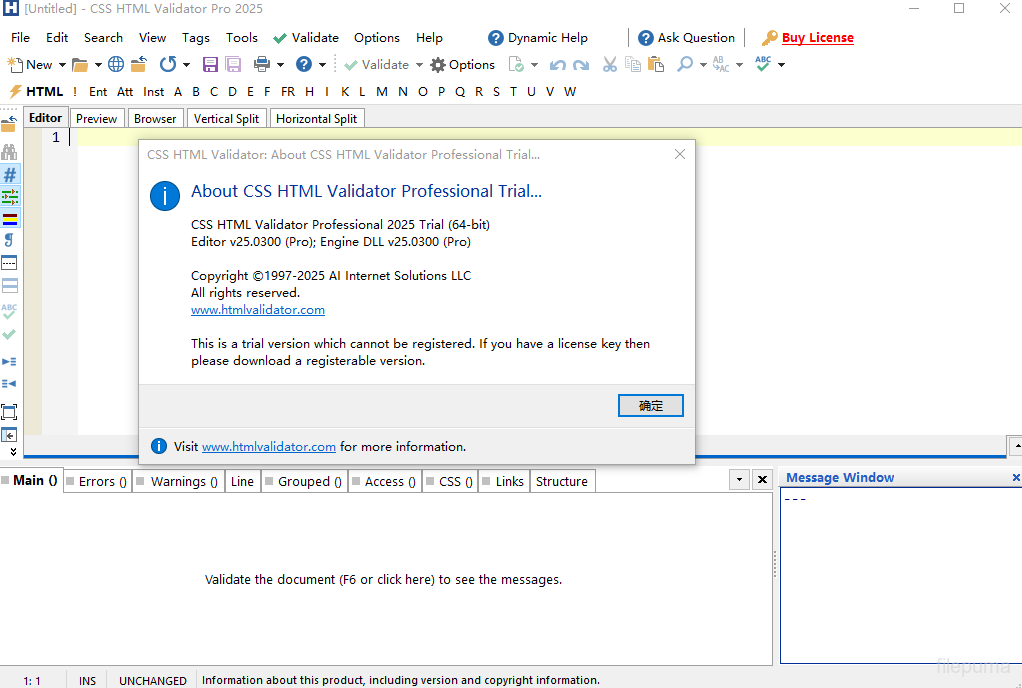Click the lightning bolt HTML tag icon

15,92
